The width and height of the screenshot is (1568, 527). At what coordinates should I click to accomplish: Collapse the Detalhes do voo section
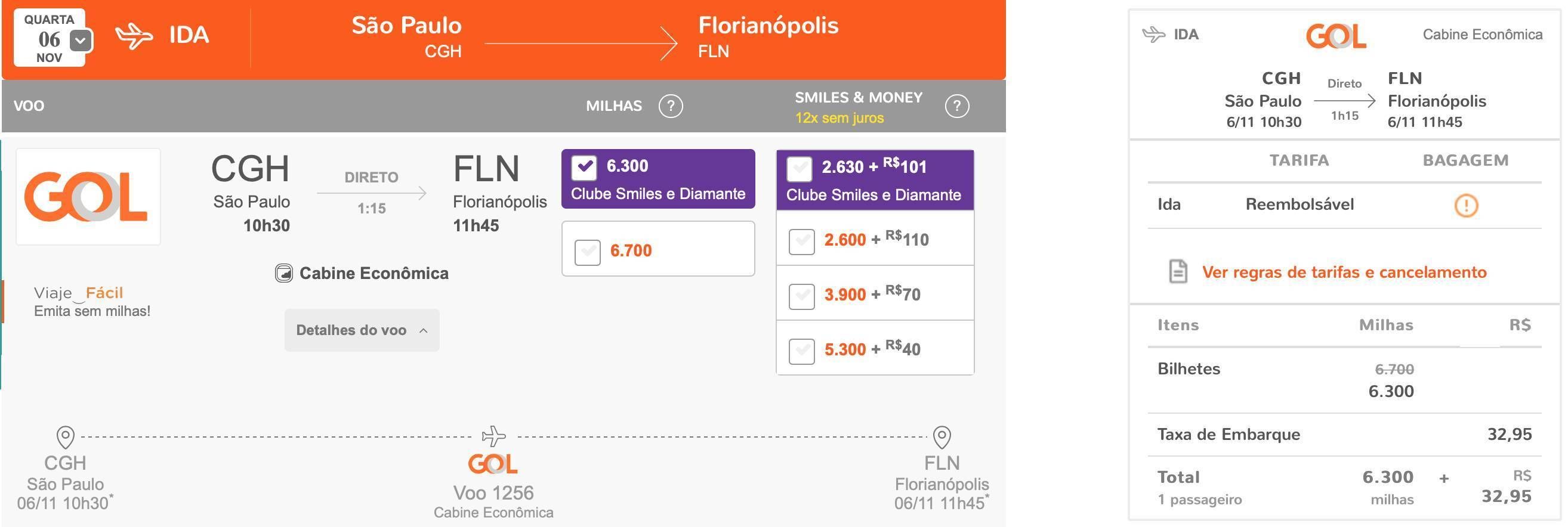[x=362, y=330]
